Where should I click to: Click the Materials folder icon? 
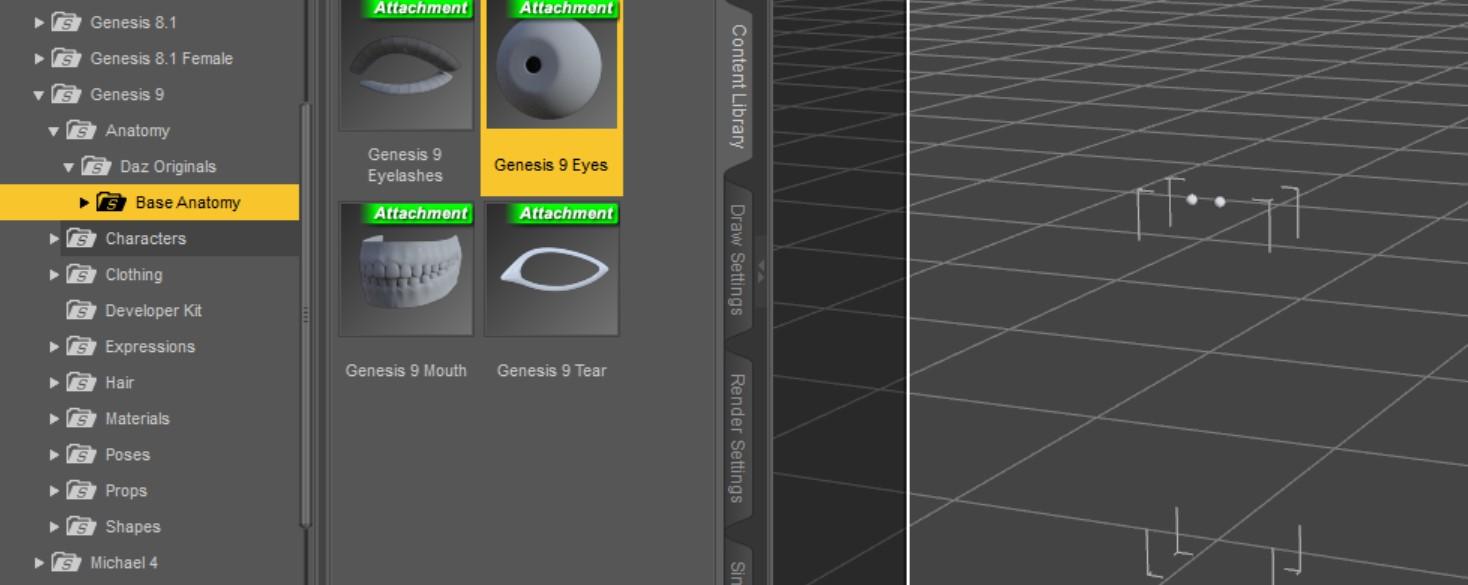tap(81, 418)
